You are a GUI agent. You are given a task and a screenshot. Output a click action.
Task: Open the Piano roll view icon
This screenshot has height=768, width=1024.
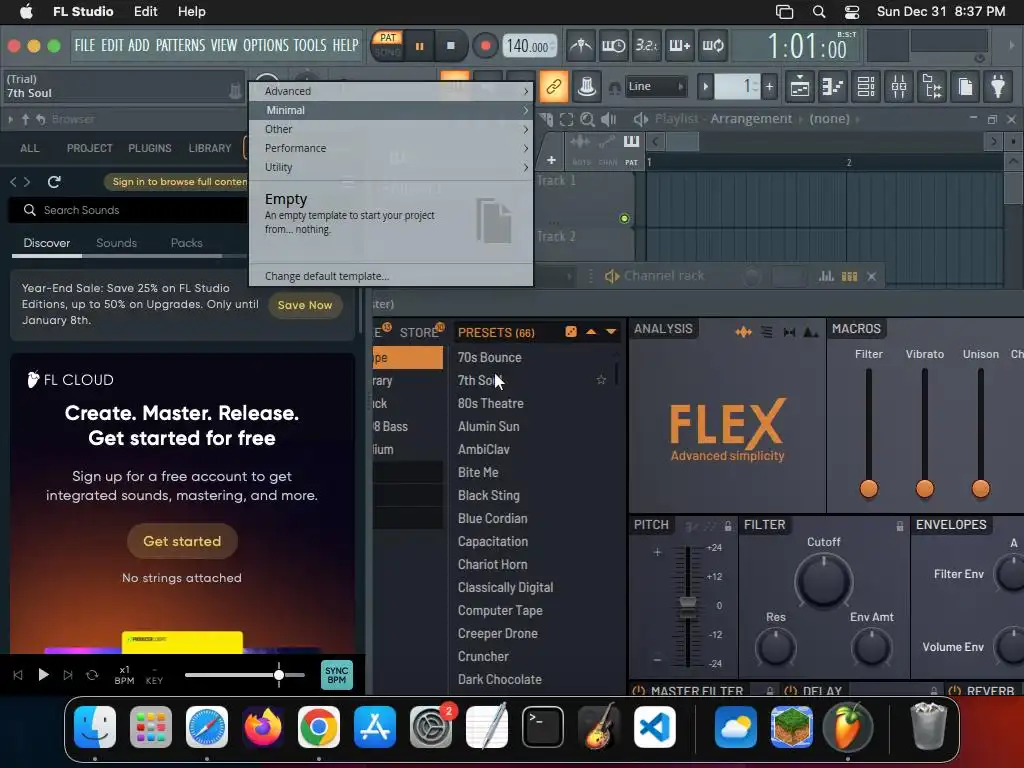click(833, 86)
